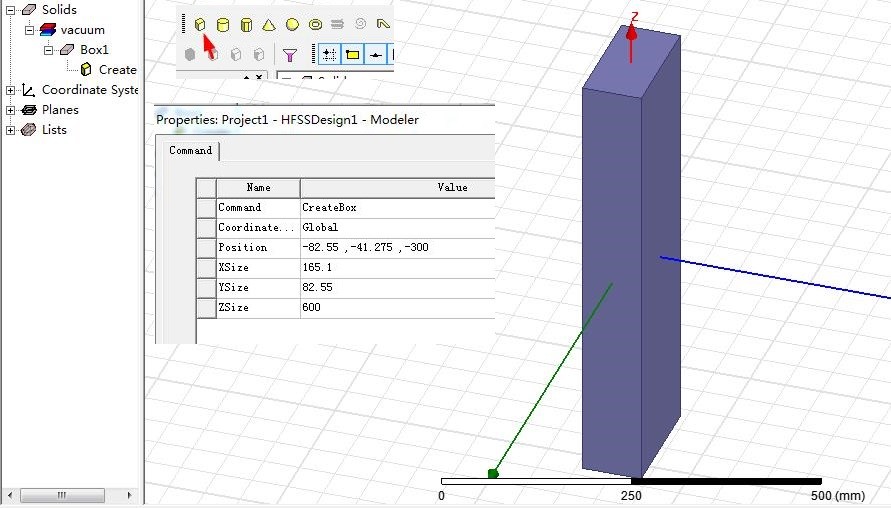Toggle the snap-to-vertex mode button

click(x=352, y=55)
